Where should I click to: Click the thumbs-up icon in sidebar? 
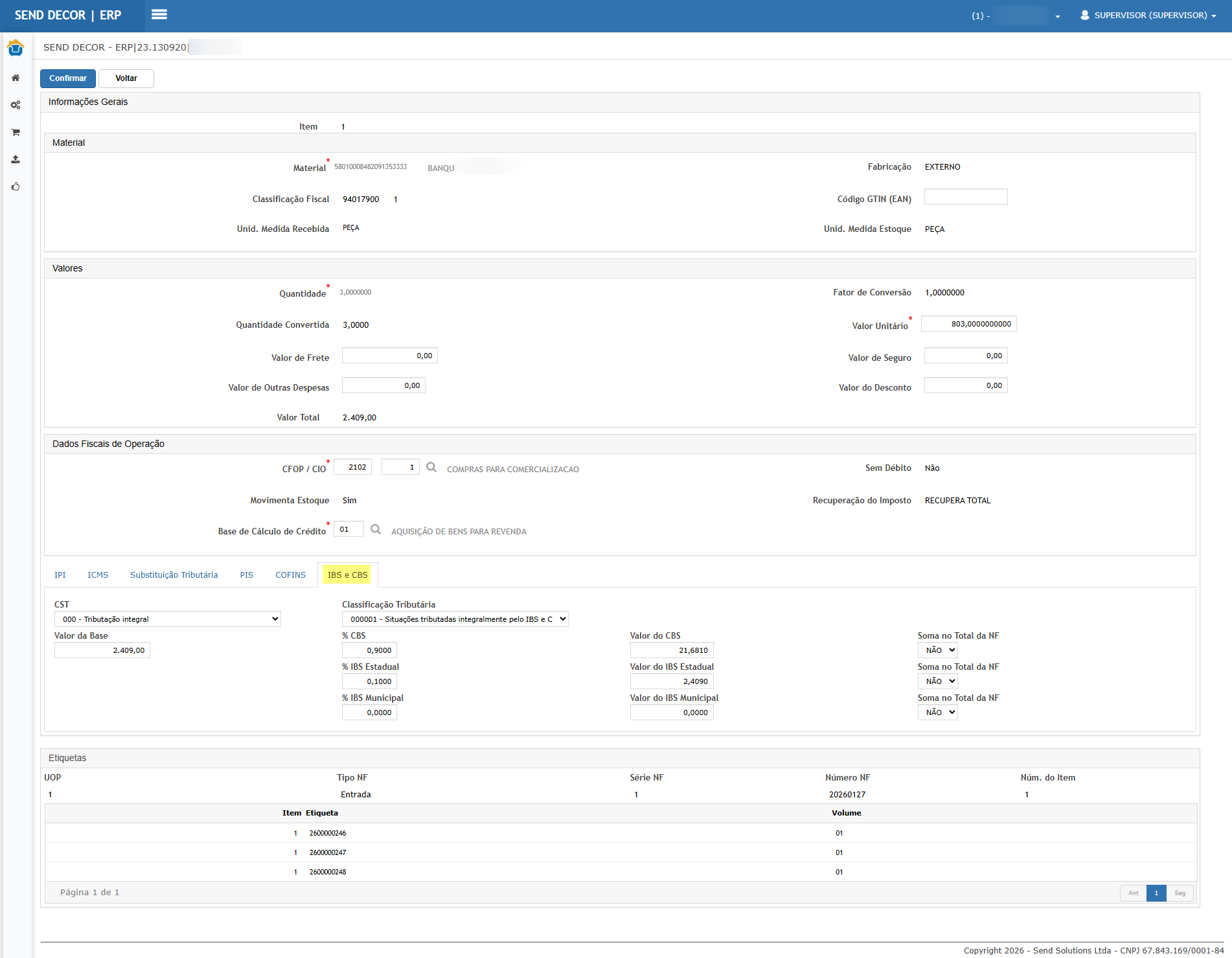(x=16, y=187)
